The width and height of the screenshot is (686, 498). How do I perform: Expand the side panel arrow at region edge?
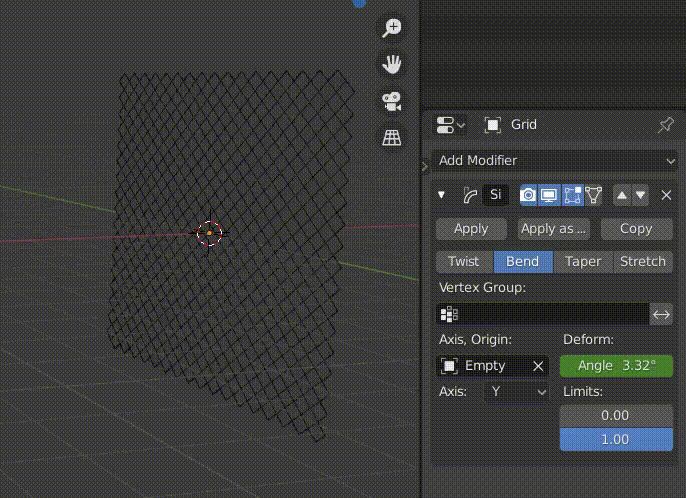click(x=425, y=167)
